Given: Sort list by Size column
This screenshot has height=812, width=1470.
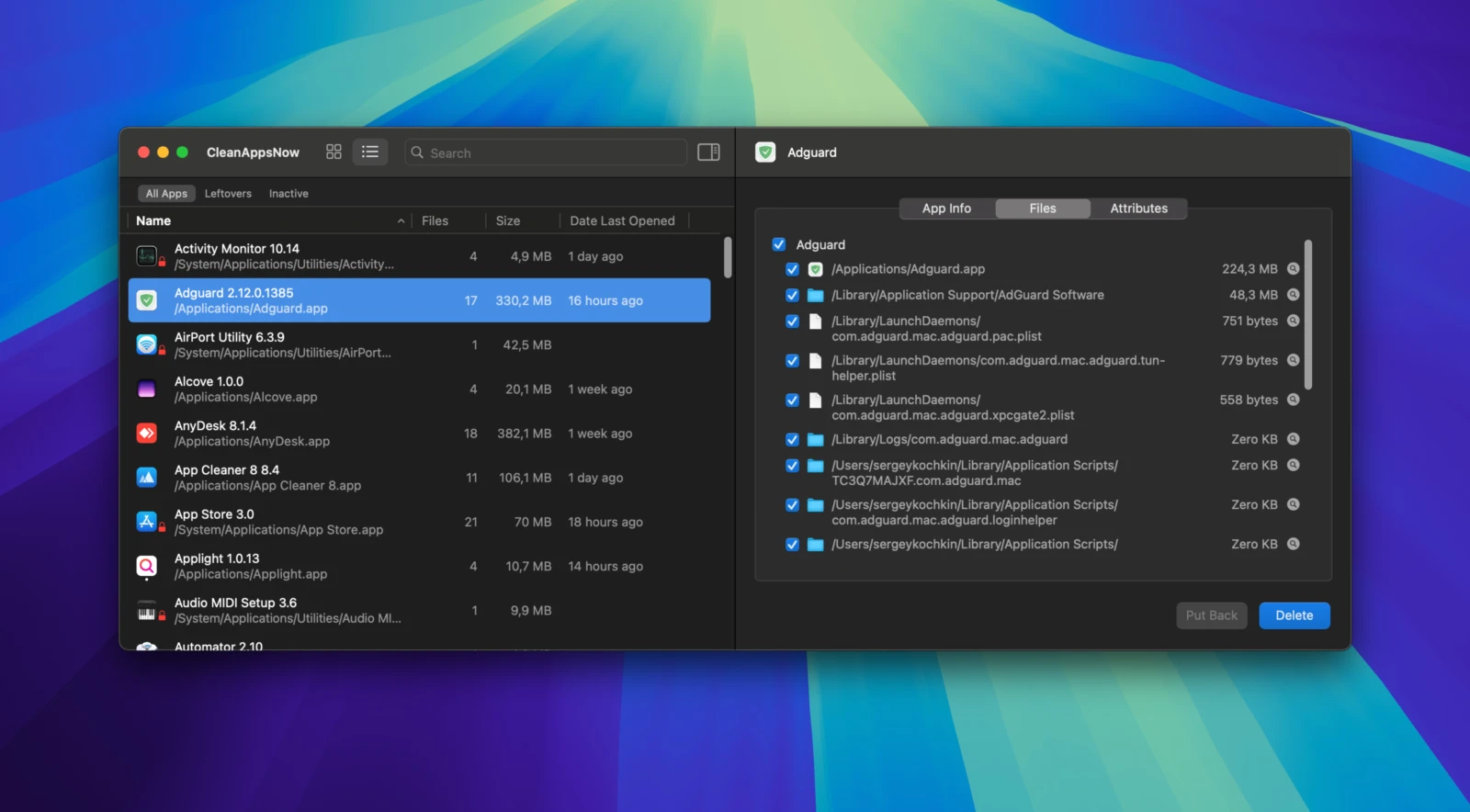Looking at the screenshot, I should (x=508, y=221).
